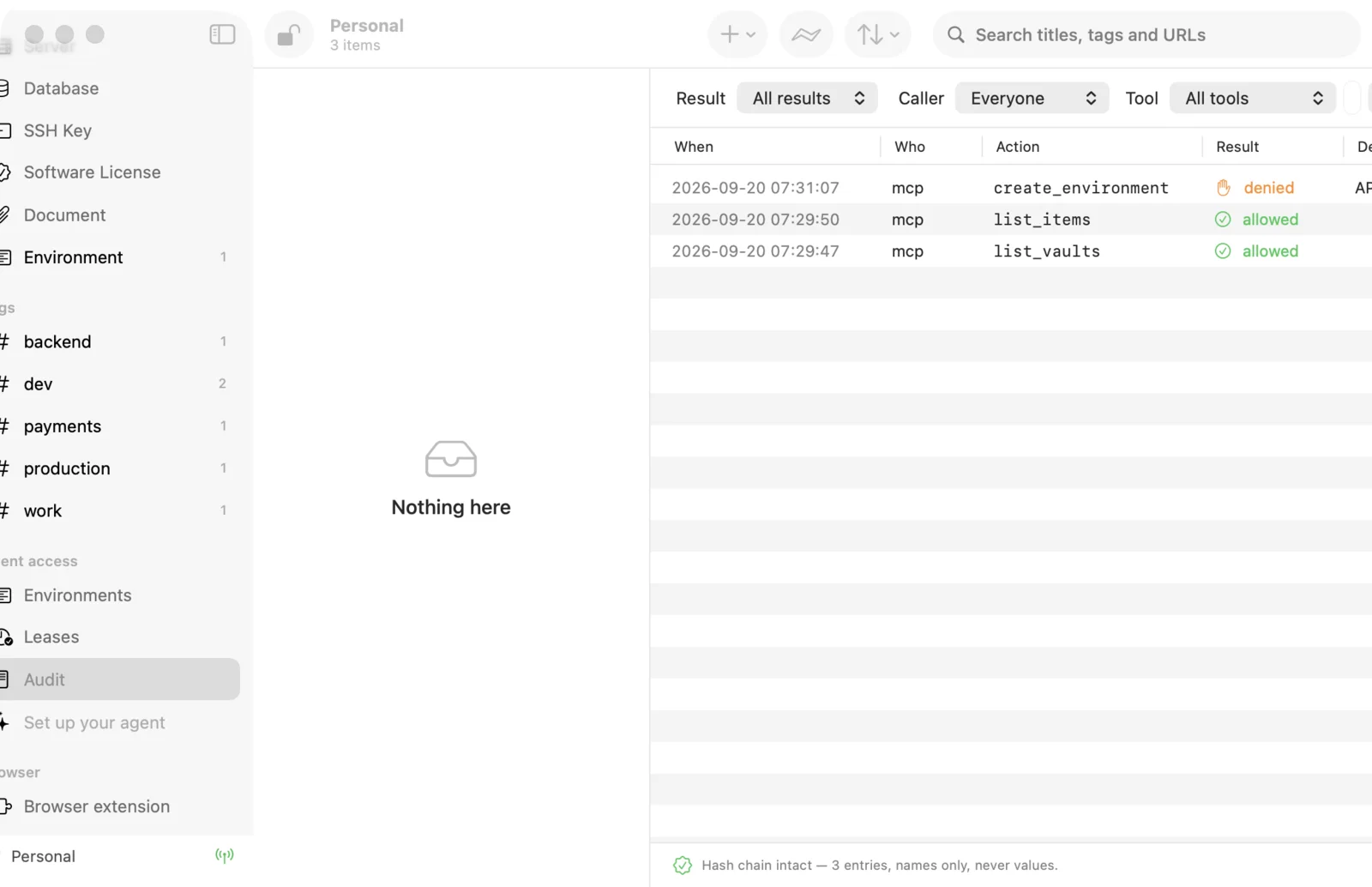The height and width of the screenshot is (887, 1372).
Task: Click the search magnifier icon
Action: (955, 35)
